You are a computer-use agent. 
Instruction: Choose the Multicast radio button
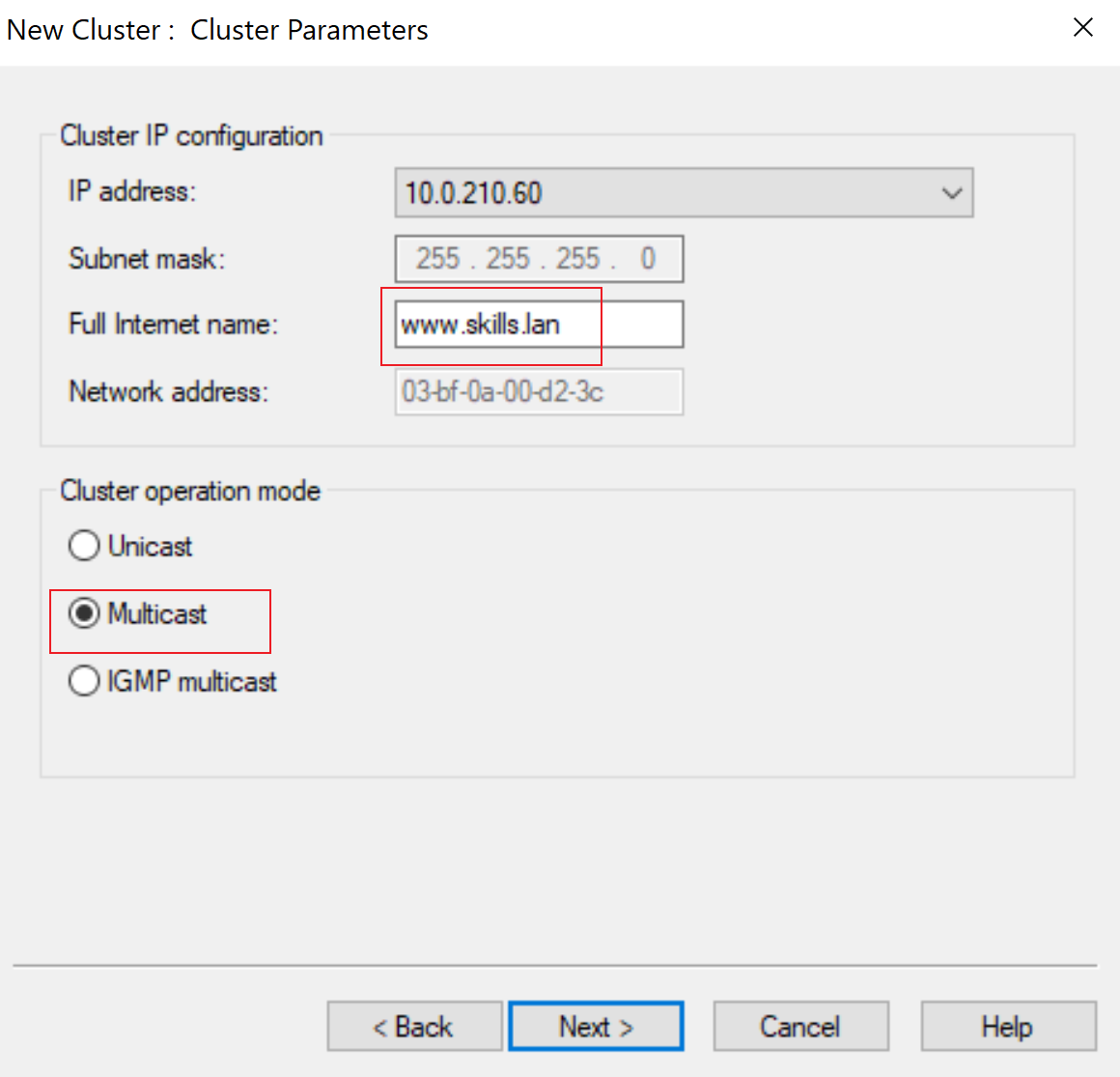(84, 613)
